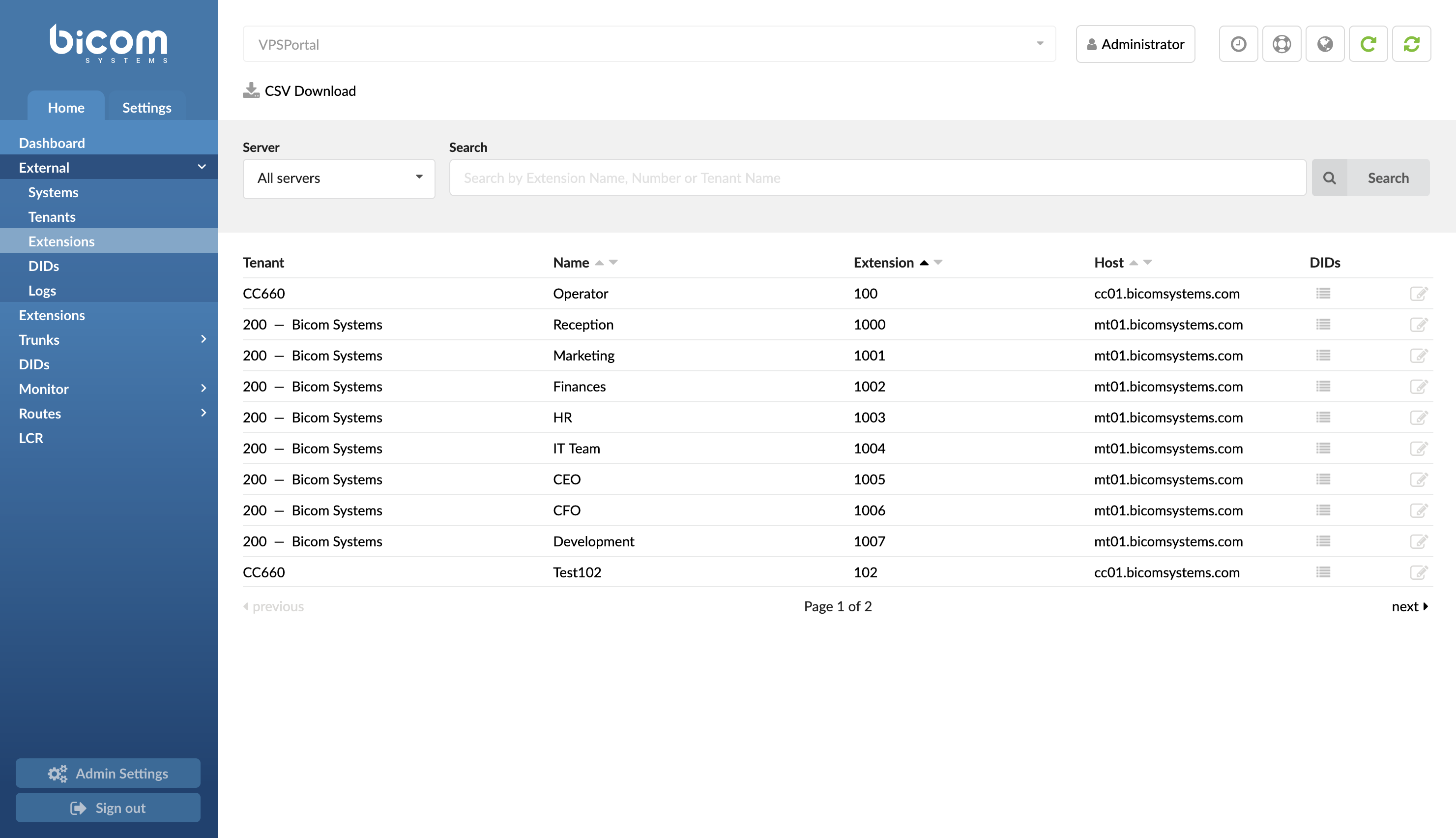Image resolution: width=1456 pixels, height=838 pixels.
Task: Sort Extension column descending
Action: coord(938,263)
